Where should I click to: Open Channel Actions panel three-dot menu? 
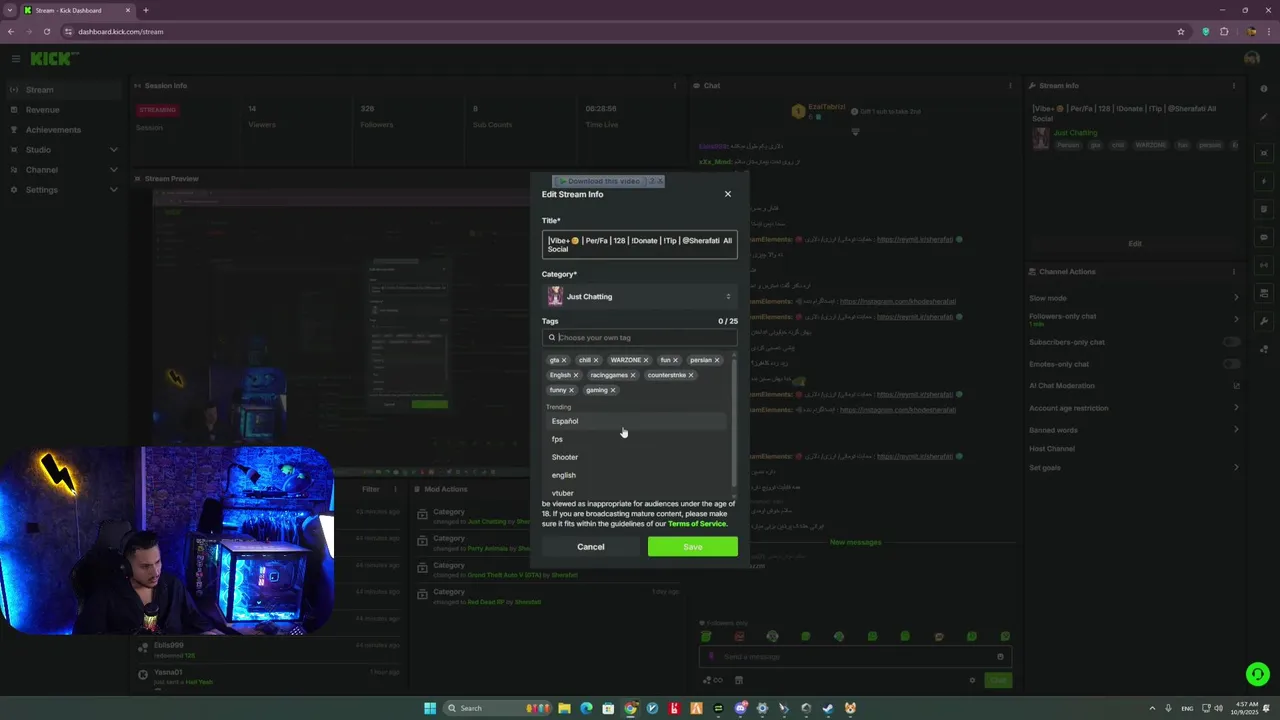[1236, 272]
